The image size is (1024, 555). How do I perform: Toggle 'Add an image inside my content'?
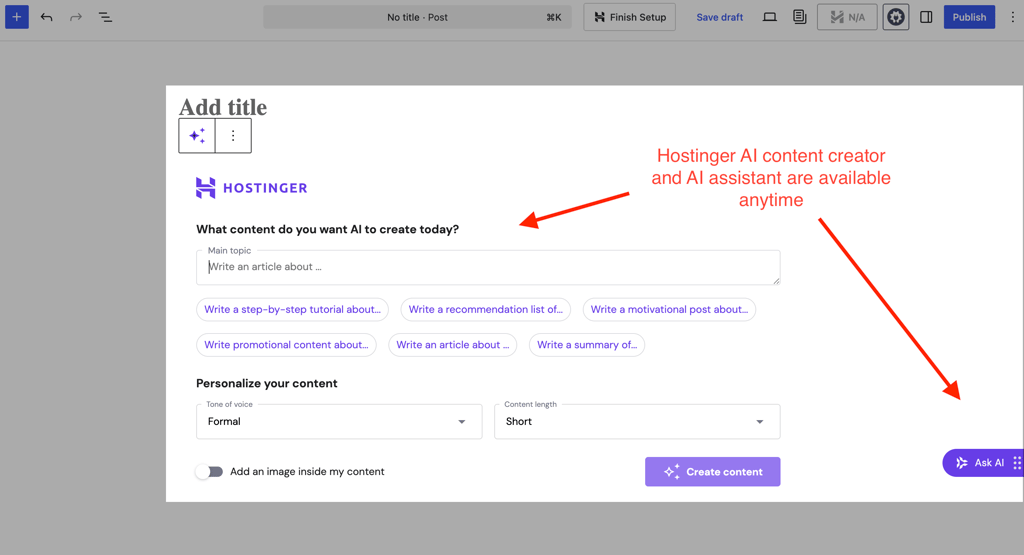click(210, 471)
